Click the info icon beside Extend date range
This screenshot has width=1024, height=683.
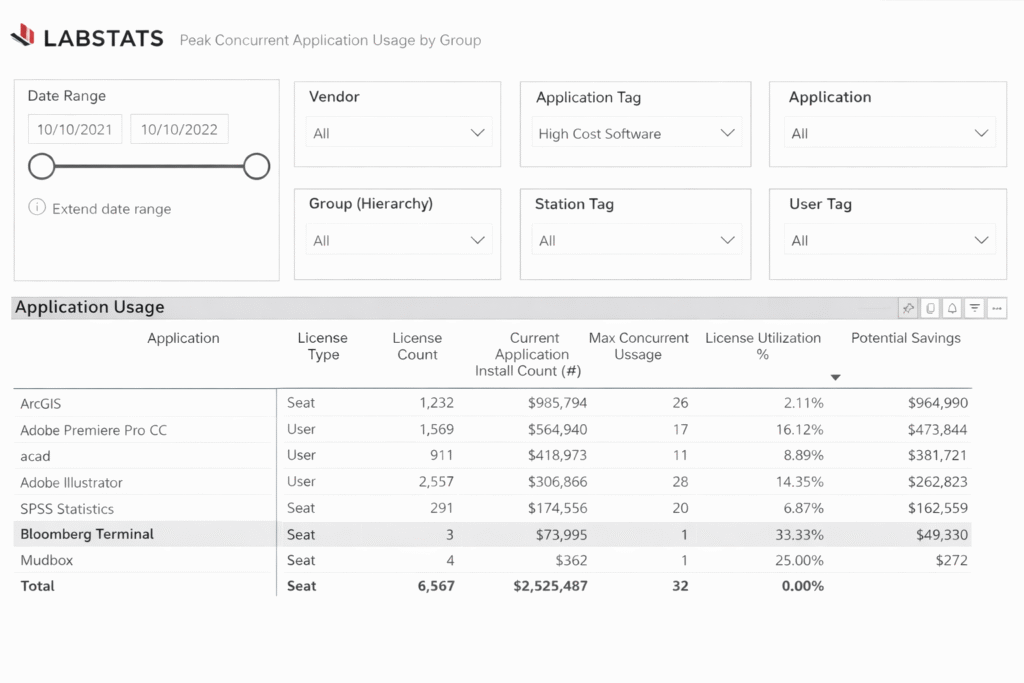tap(37, 208)
